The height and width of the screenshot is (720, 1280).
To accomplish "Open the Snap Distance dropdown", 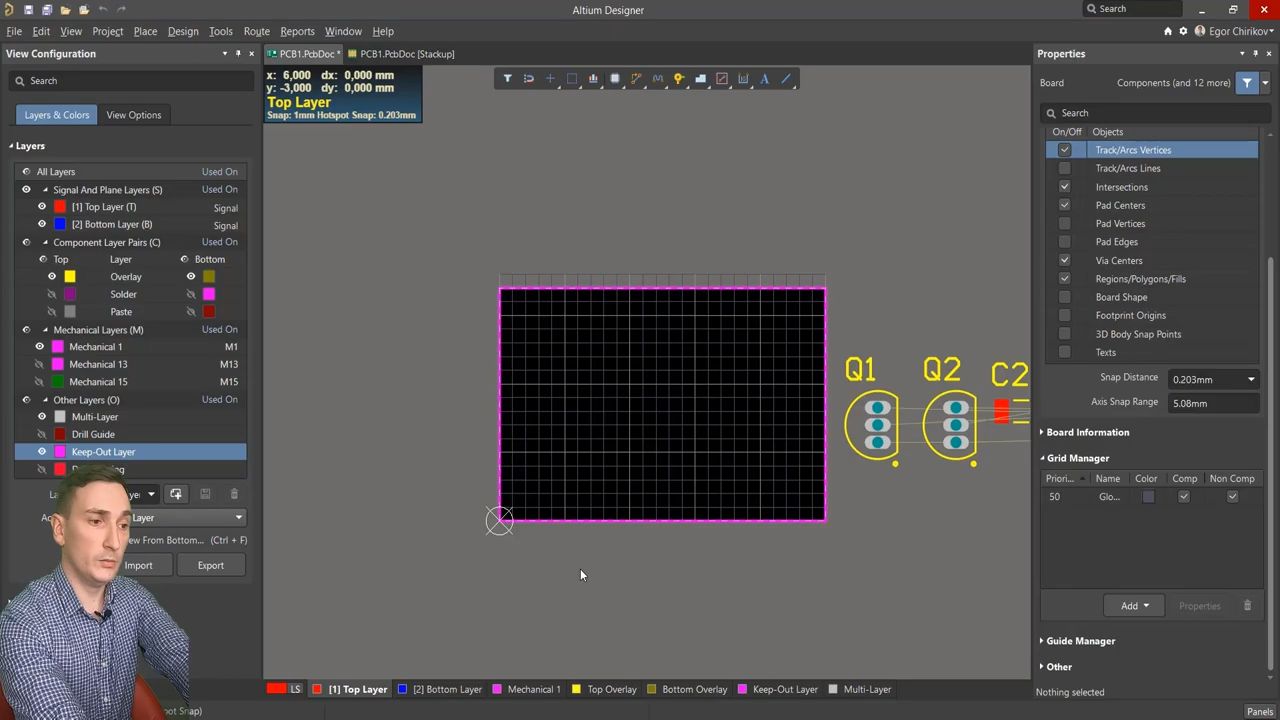I will click(x=1251, y=380).
